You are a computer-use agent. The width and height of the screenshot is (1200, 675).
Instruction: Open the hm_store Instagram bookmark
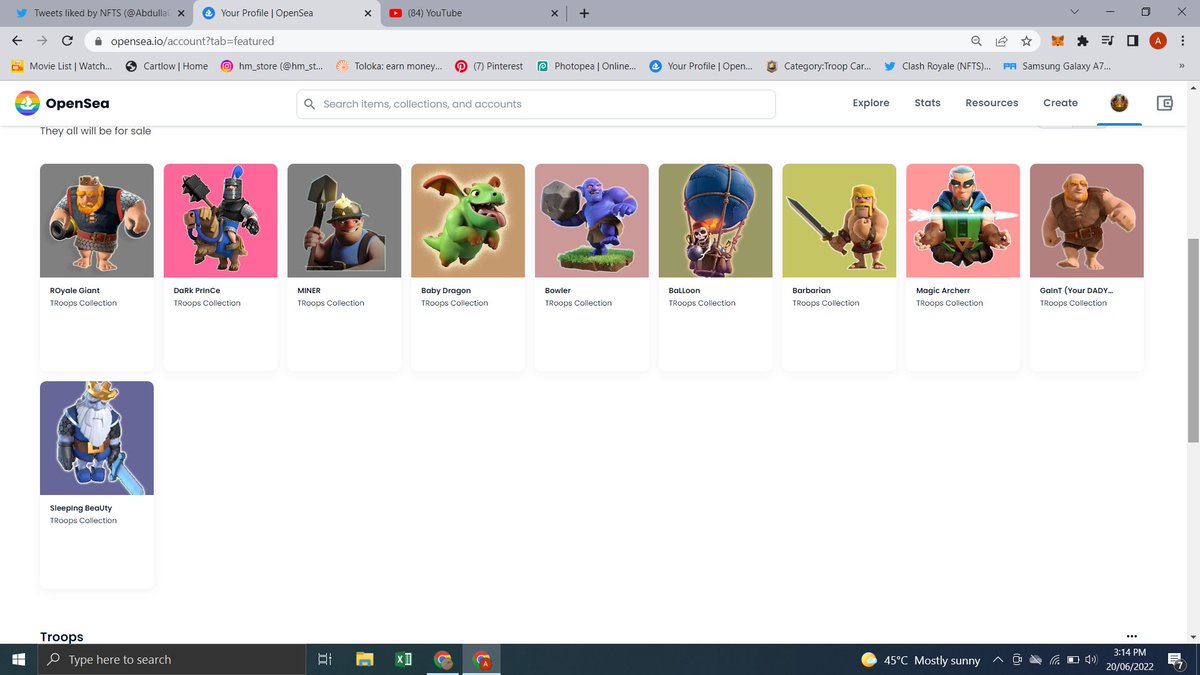(272, 66)
